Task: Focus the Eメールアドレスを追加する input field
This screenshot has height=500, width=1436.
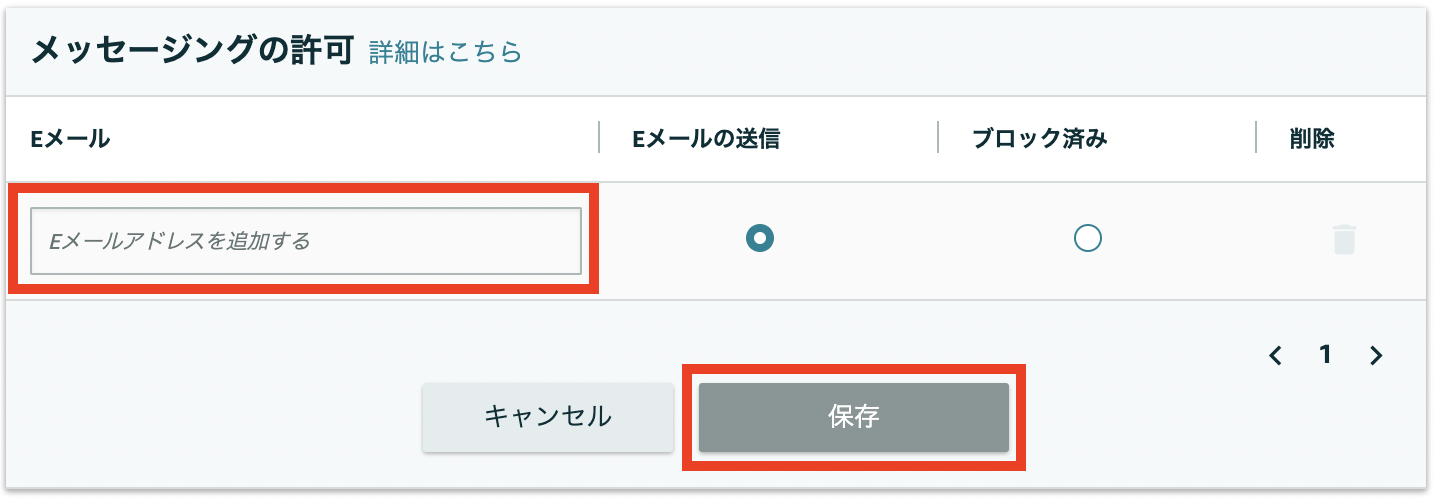Action: [306, 241]
